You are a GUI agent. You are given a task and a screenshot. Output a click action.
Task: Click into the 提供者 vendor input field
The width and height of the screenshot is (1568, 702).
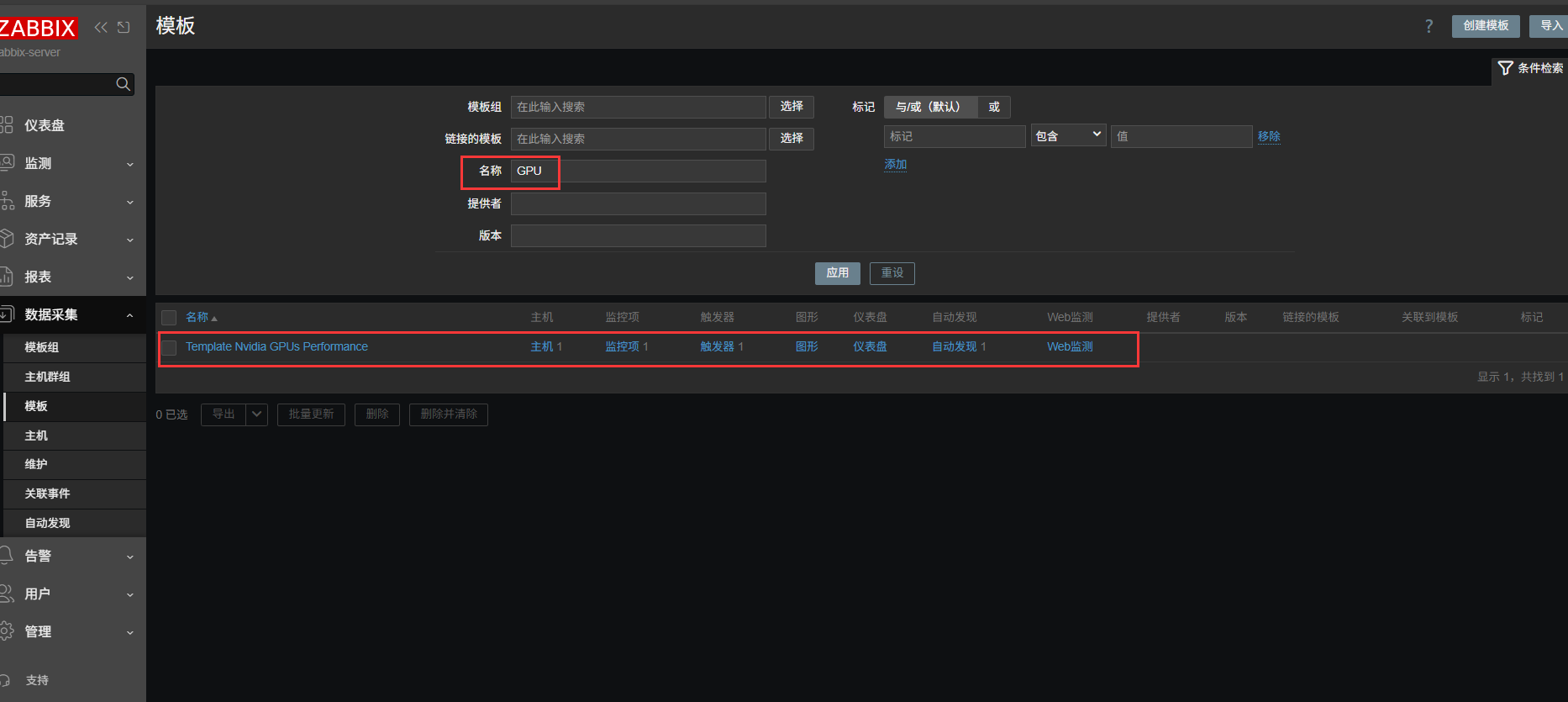638,203
